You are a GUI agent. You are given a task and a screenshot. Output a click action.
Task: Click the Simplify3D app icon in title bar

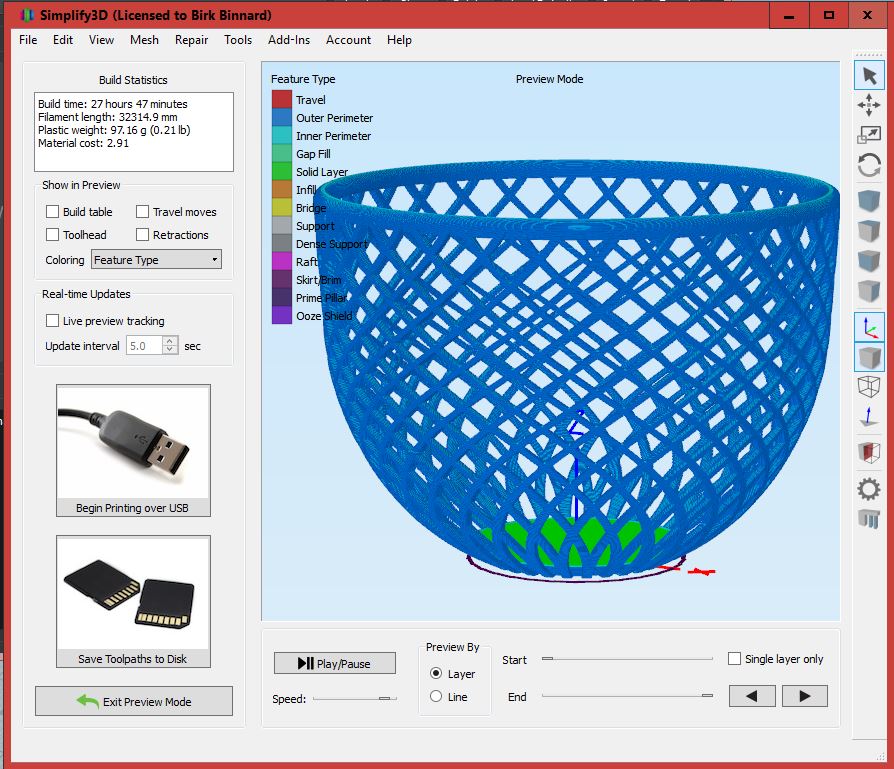click(x=26, y=15)
